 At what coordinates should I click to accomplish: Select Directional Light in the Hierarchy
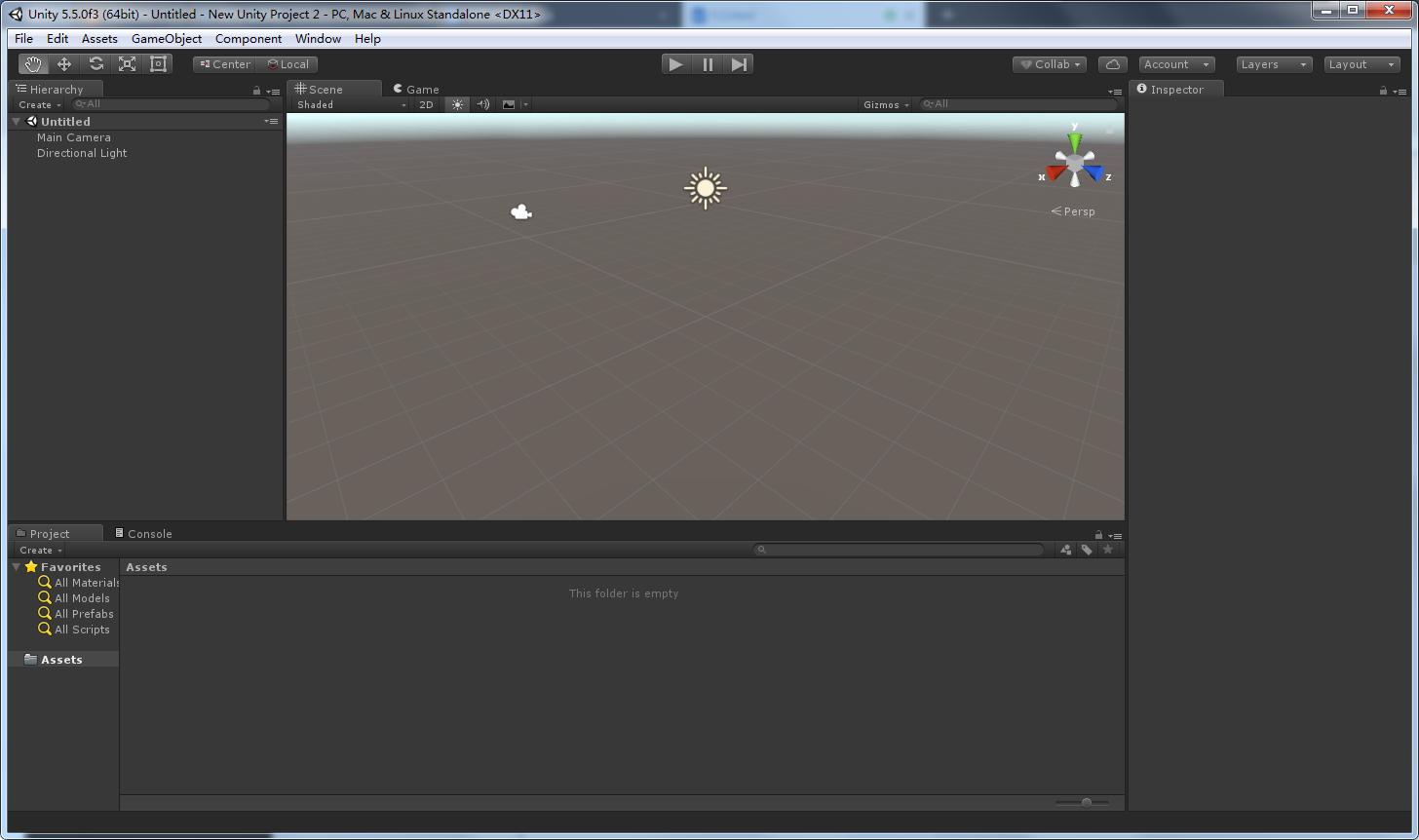pos(82,153)
